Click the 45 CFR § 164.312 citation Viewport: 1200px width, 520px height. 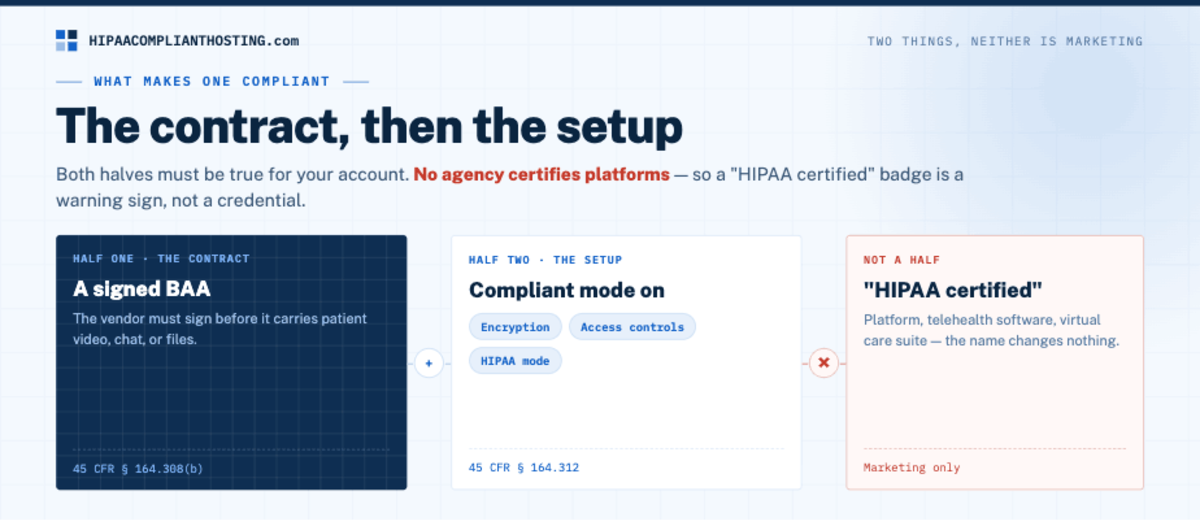[x=524, y=468]
